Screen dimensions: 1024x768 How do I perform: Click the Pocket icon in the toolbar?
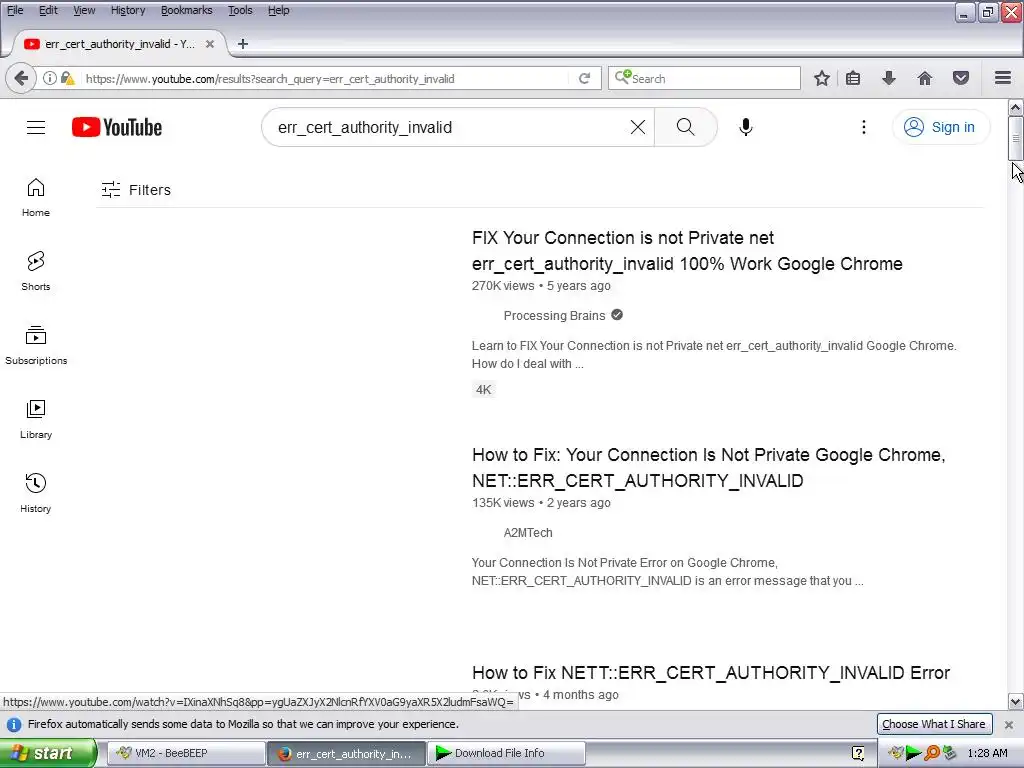click(961, 78)
